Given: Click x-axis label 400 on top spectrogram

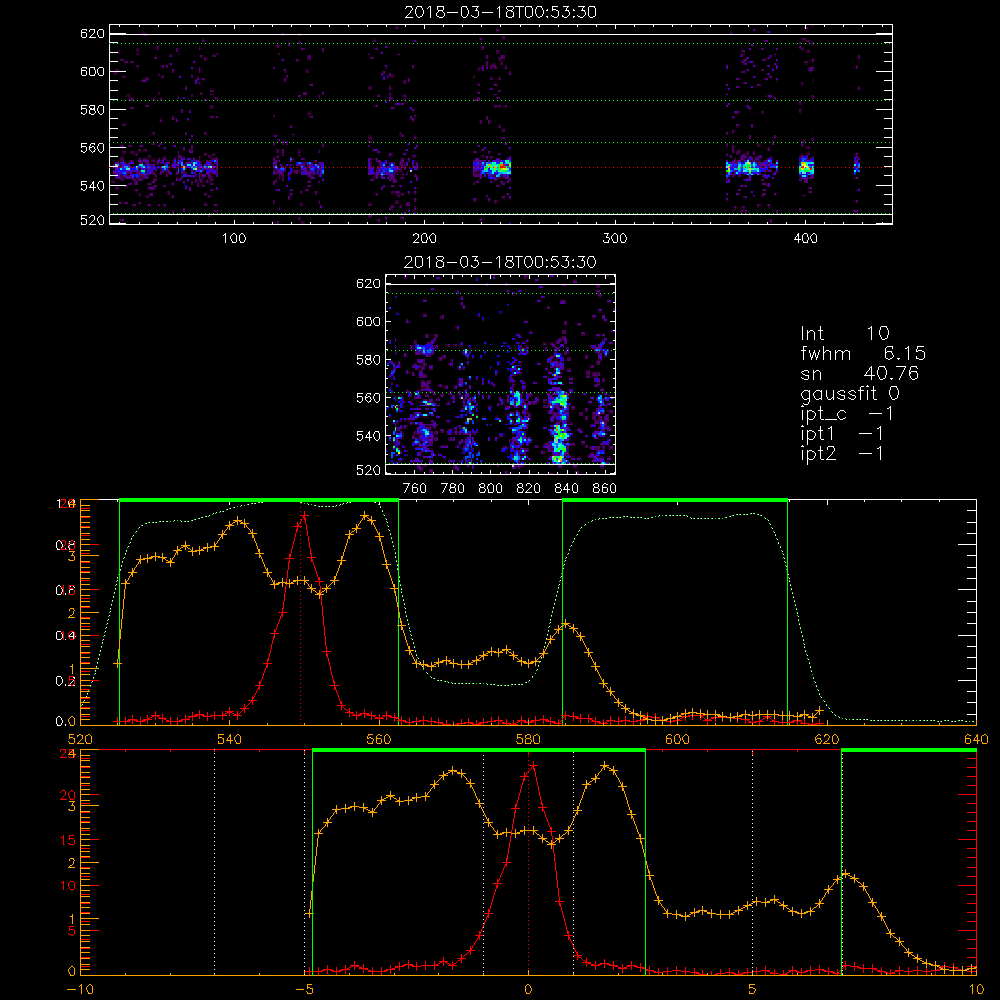Looking at the screenshot, I should point(805,239).
